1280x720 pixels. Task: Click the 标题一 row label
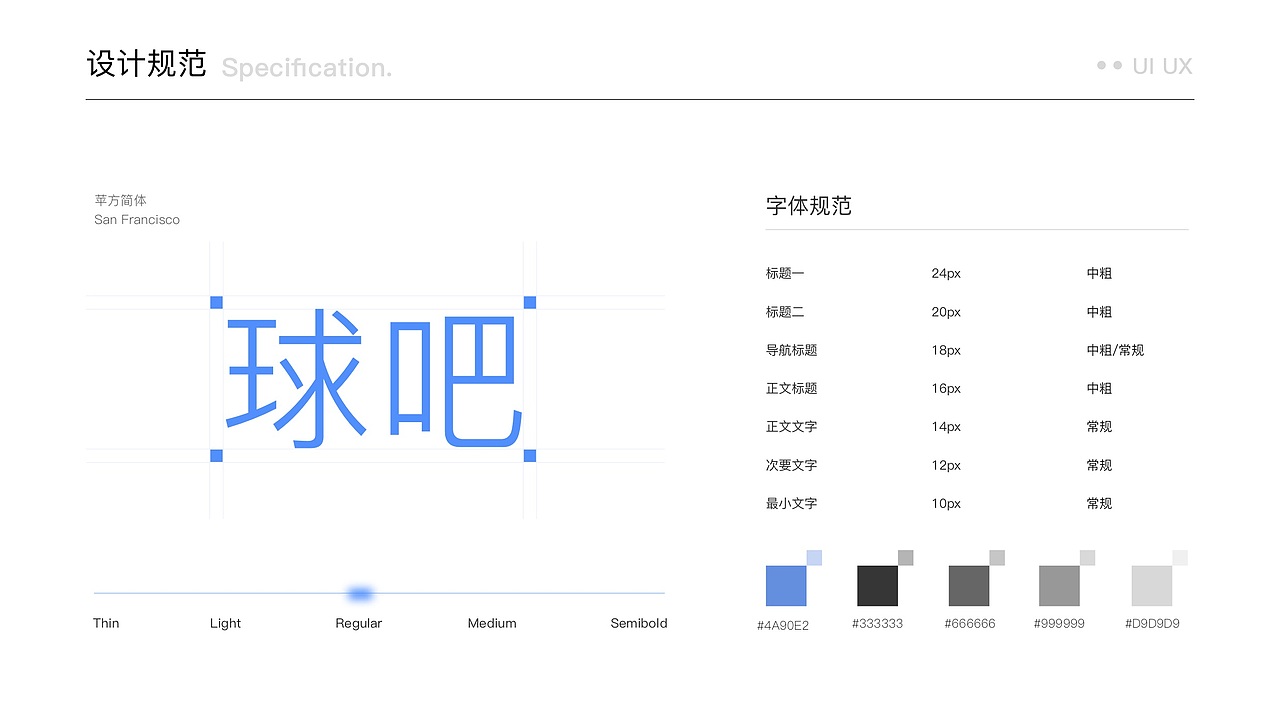pos(785,273)
